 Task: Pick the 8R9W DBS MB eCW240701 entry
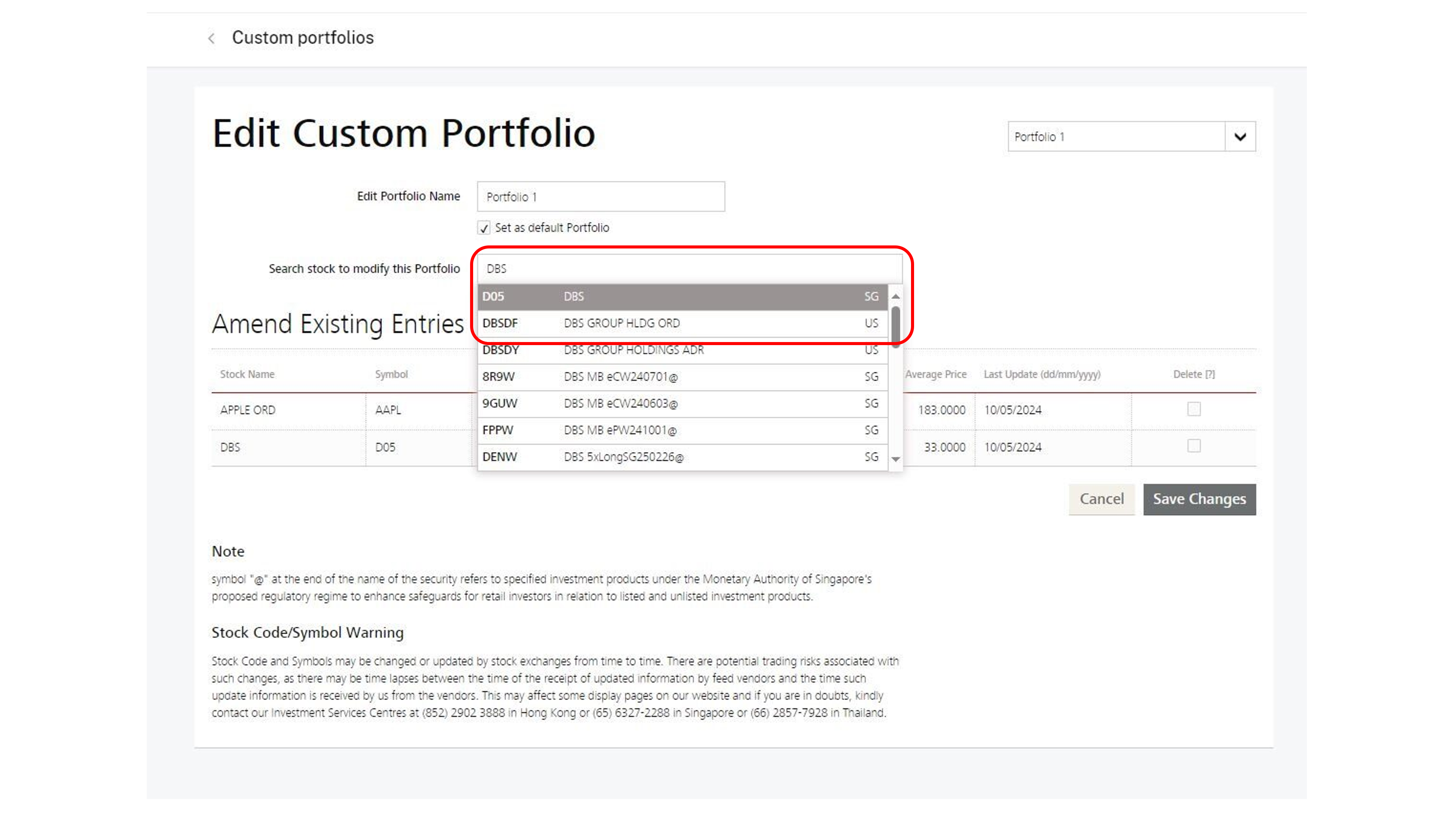682,377
